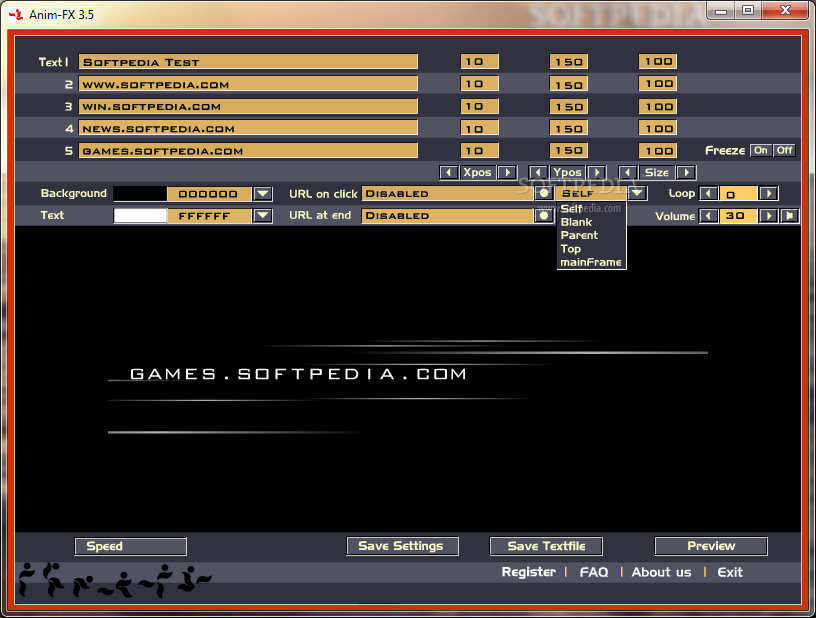
Task: Click Size value for row 3
Action: (658, 106)
